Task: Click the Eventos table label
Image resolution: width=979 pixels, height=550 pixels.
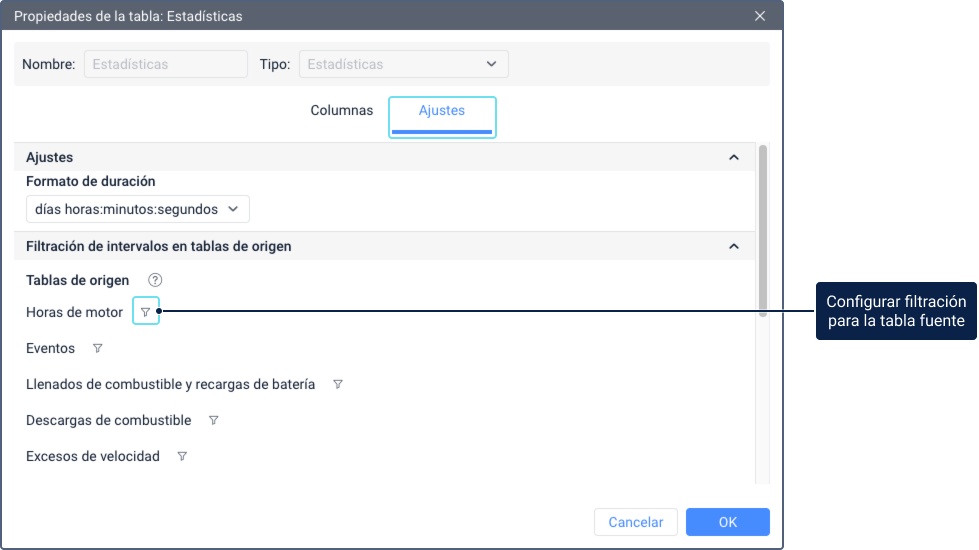Action: [50, 349]
